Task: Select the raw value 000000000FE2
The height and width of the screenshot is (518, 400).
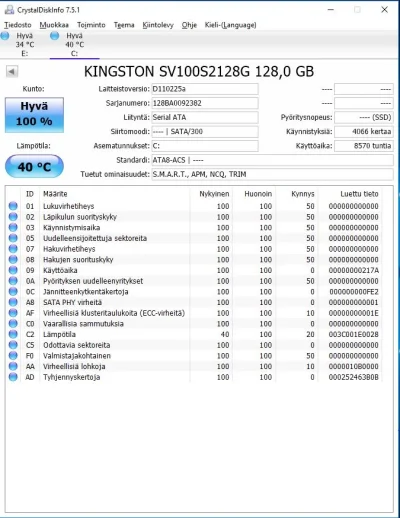Action: pyautogui.click(x=354, y=292)
